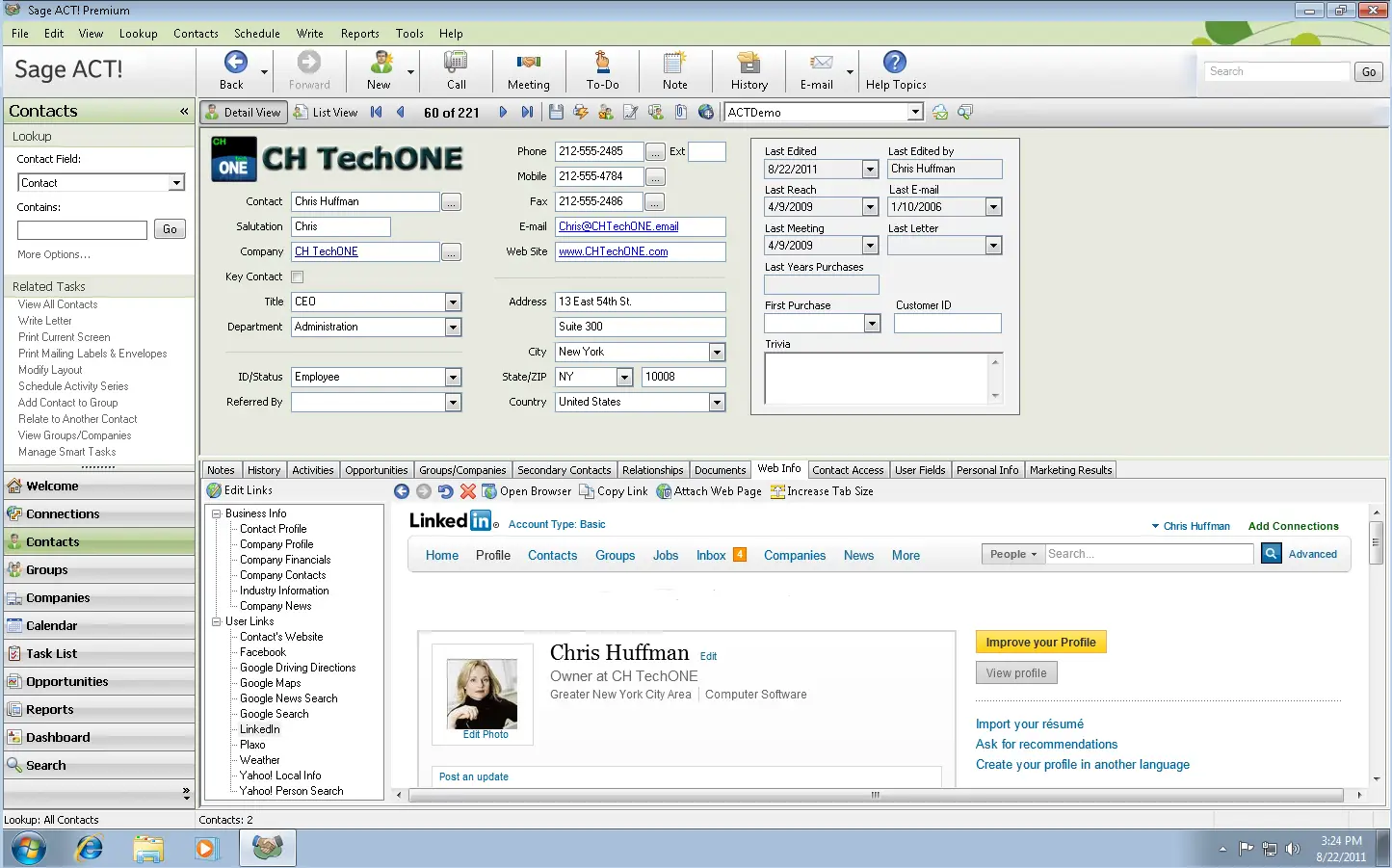Toggle the Key Contact checkbox

click(298, 277)
